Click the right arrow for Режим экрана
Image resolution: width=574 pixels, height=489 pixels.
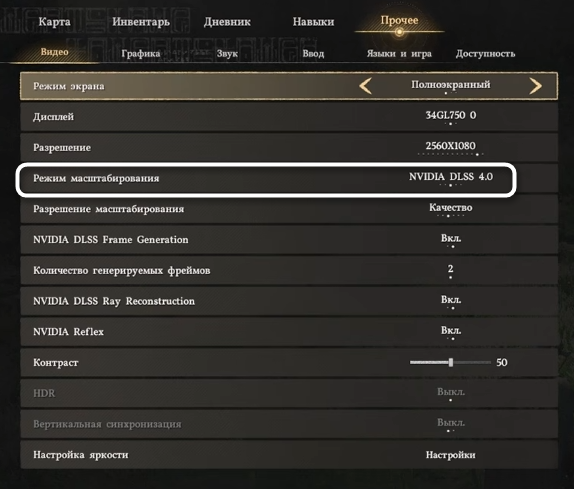[536, 86]
